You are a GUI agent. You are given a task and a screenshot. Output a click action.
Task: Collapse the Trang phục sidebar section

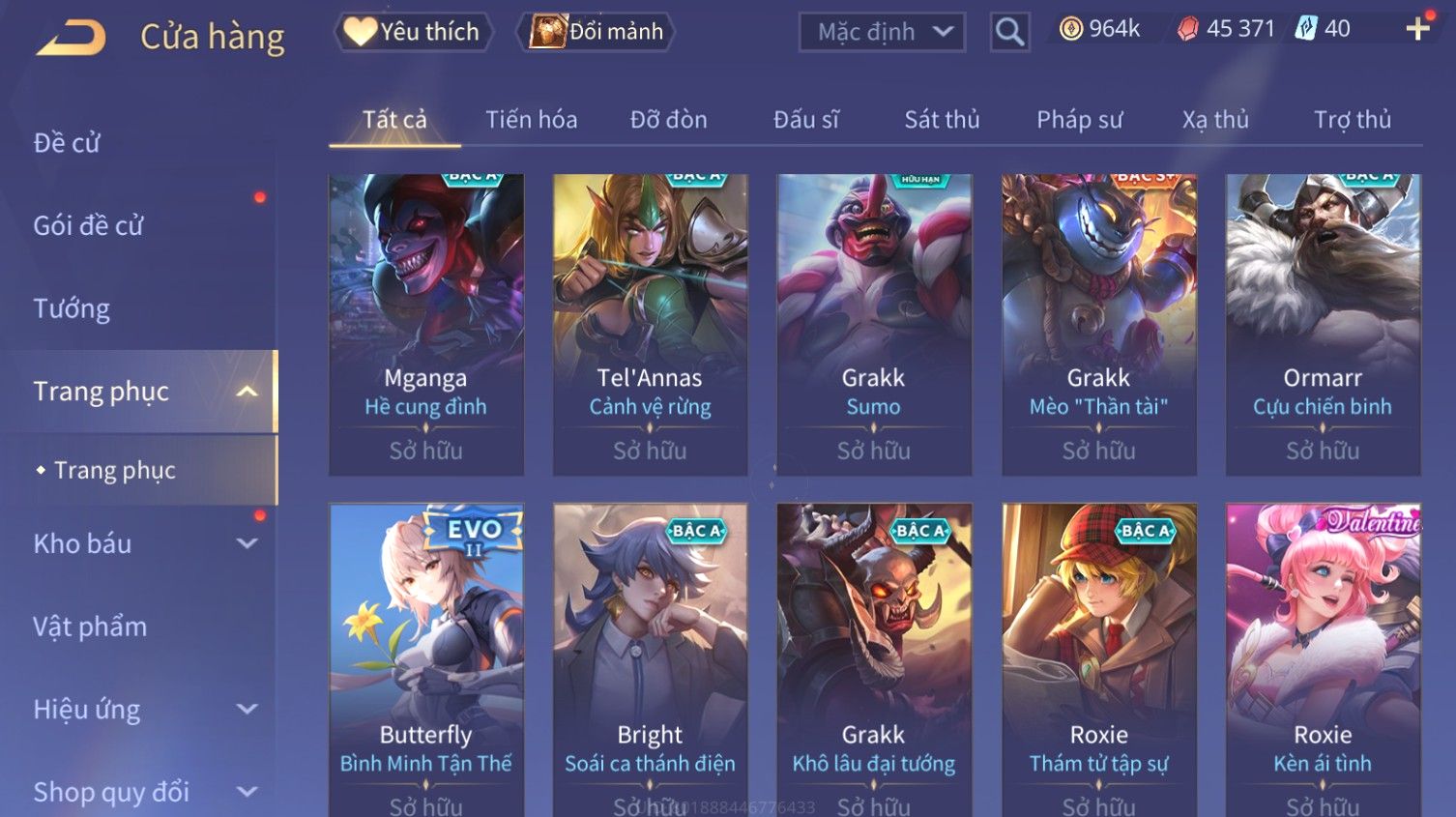point(248,392)
